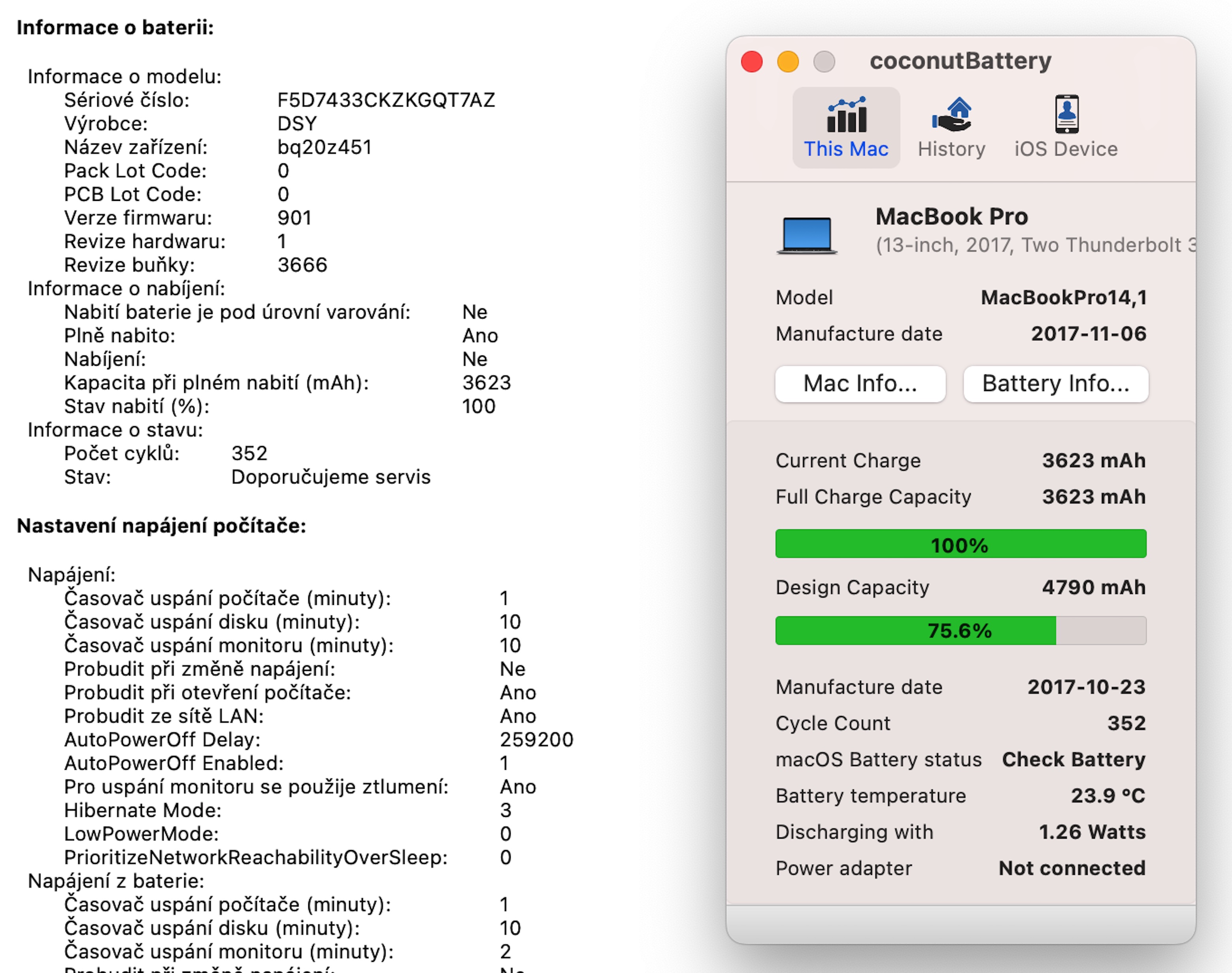Screen dimensions: 1232x973
Task: Open the Mac Info… dialog
Action: 860,384
